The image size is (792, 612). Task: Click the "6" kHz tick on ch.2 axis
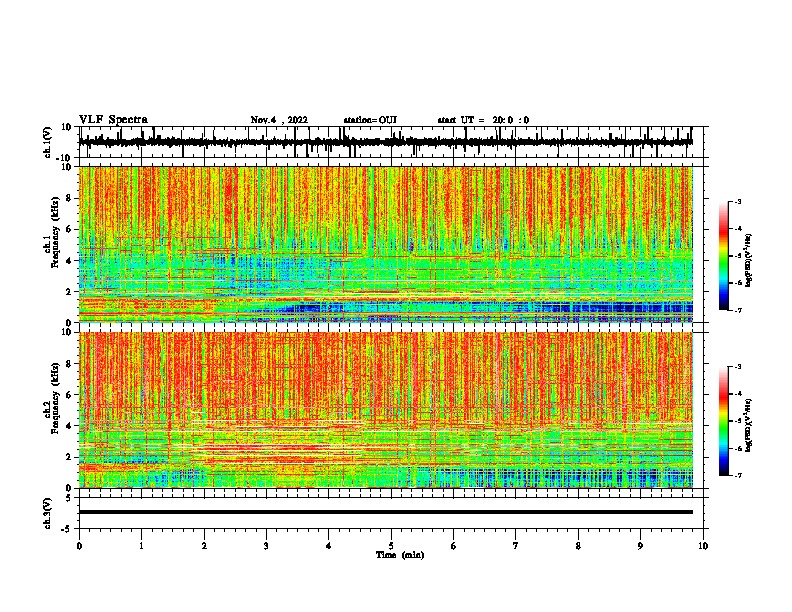click(70, 394)
